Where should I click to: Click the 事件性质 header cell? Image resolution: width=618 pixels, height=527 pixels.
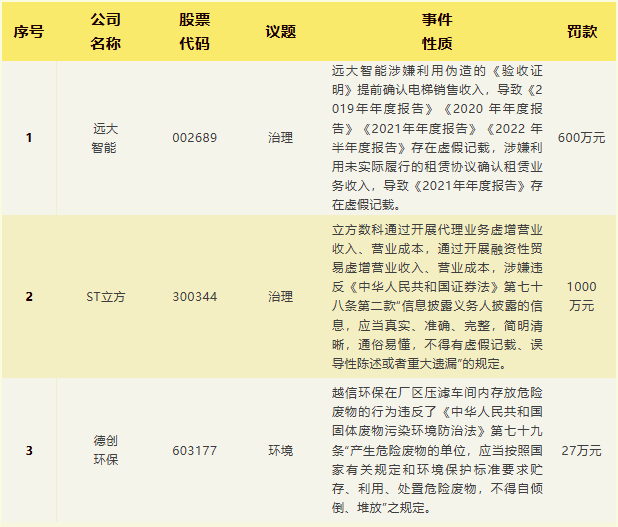coord(437,31)
